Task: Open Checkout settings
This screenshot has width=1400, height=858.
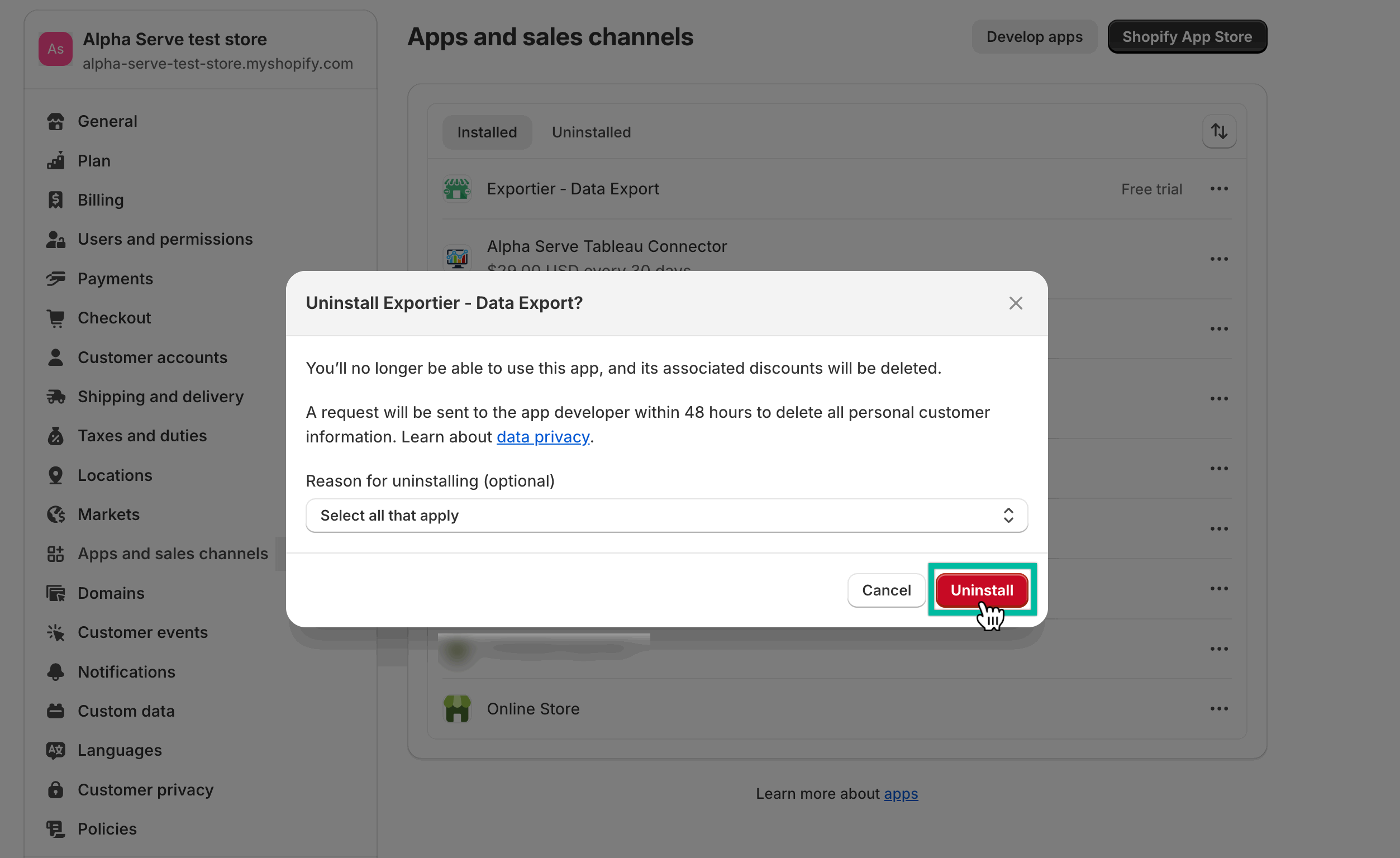Action: point(114,318)
